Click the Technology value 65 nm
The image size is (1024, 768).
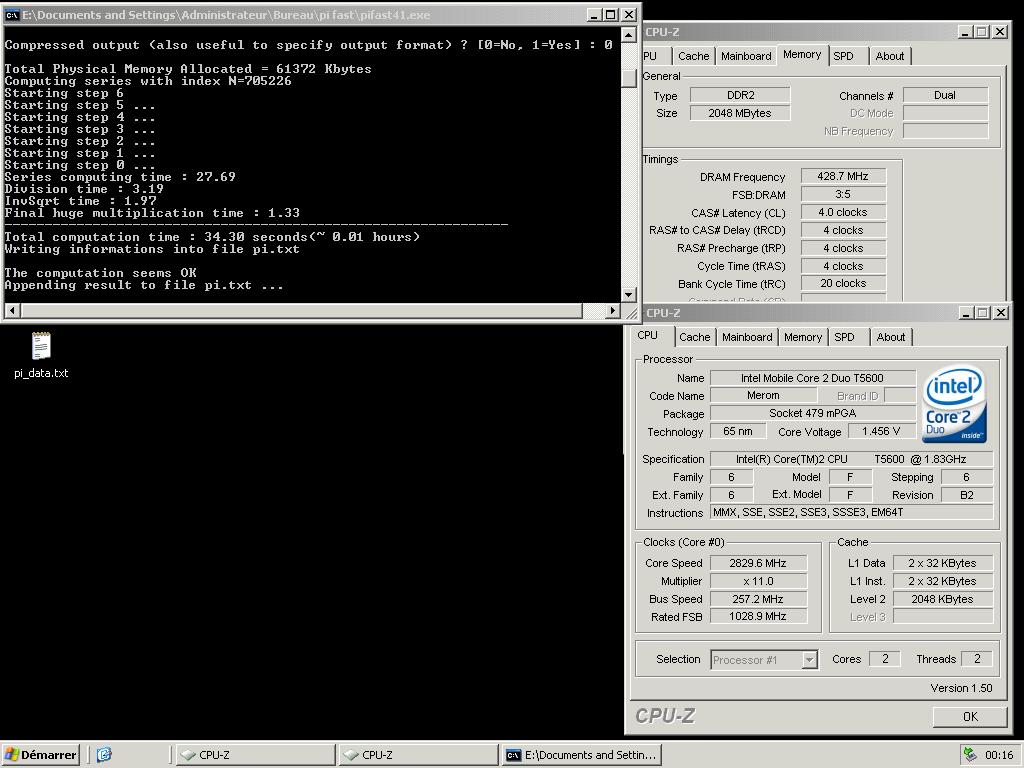[x=738, y=432]
